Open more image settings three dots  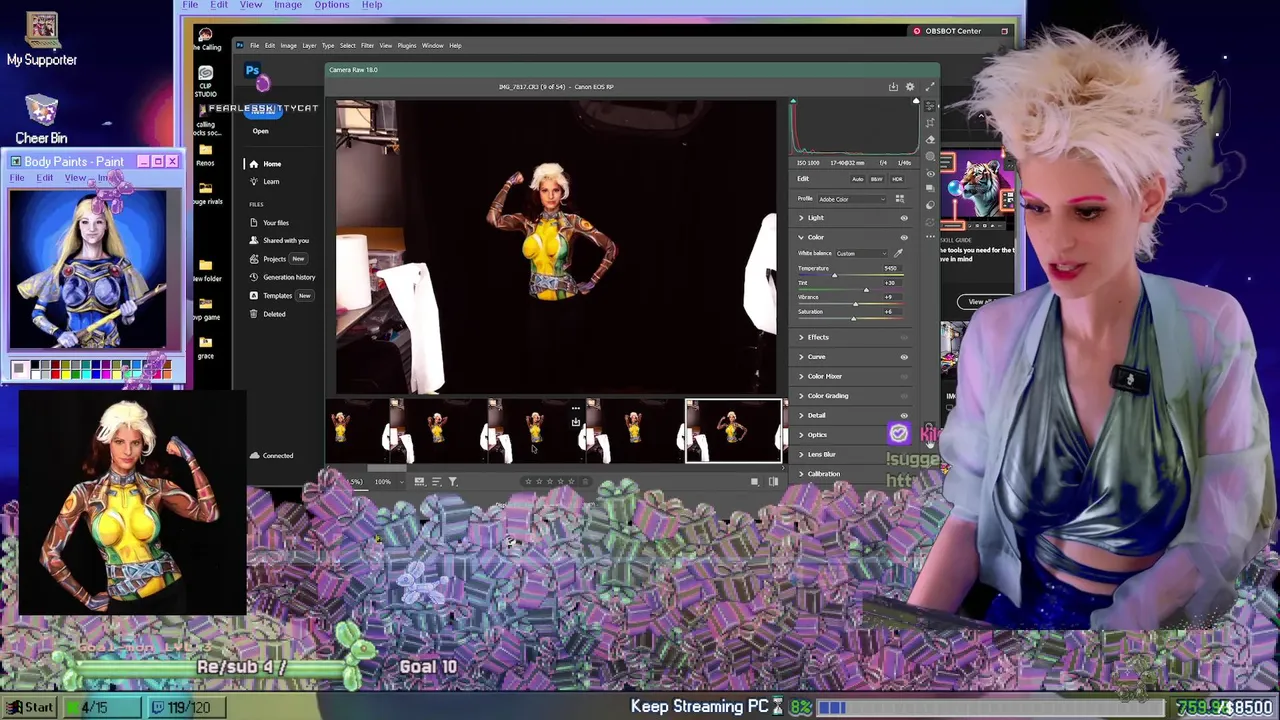click(x=930, y=236)
